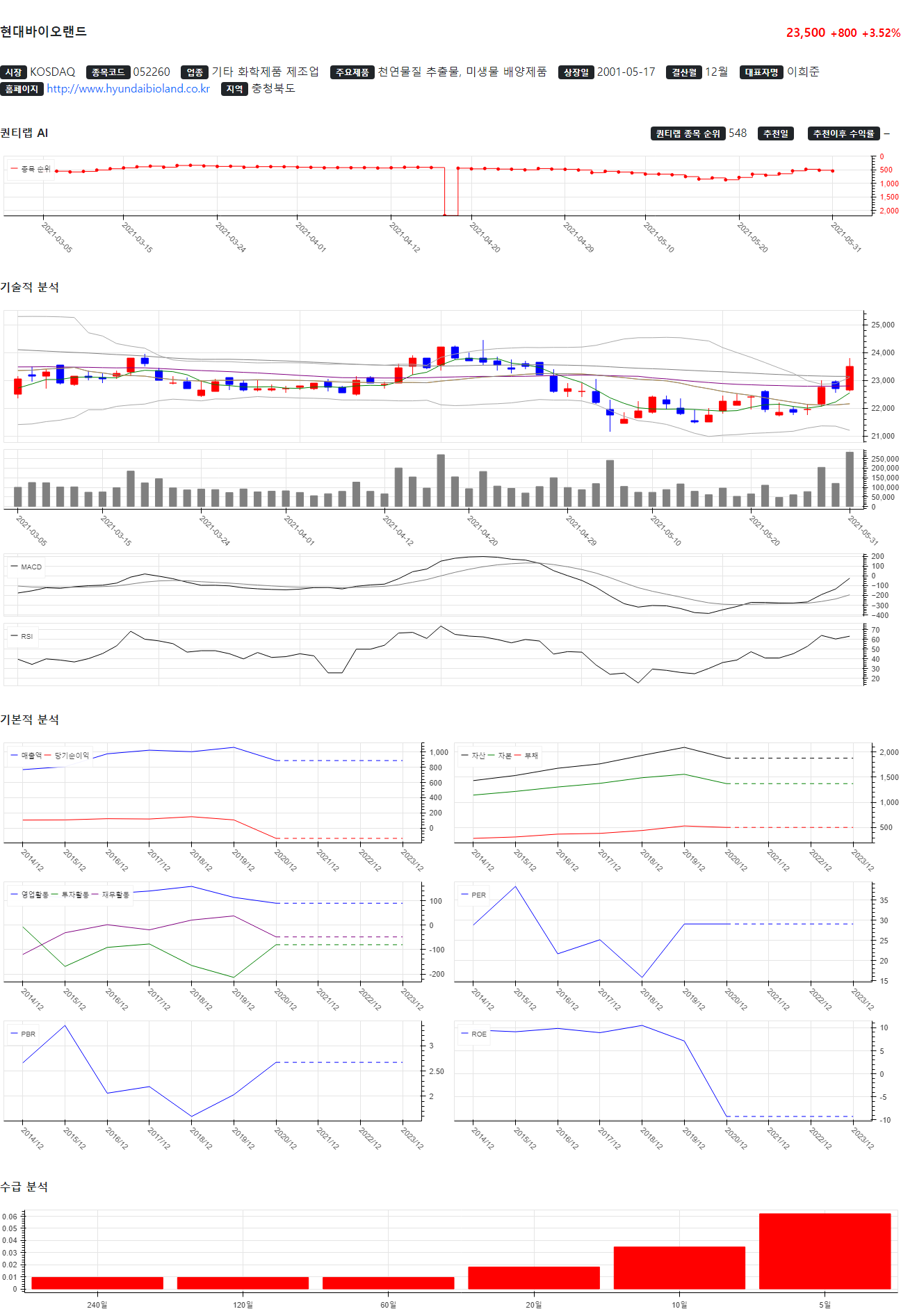Toggle the RSI legend entry
The width and height of the screenshot is (901, 1316).
pos(22,636)
